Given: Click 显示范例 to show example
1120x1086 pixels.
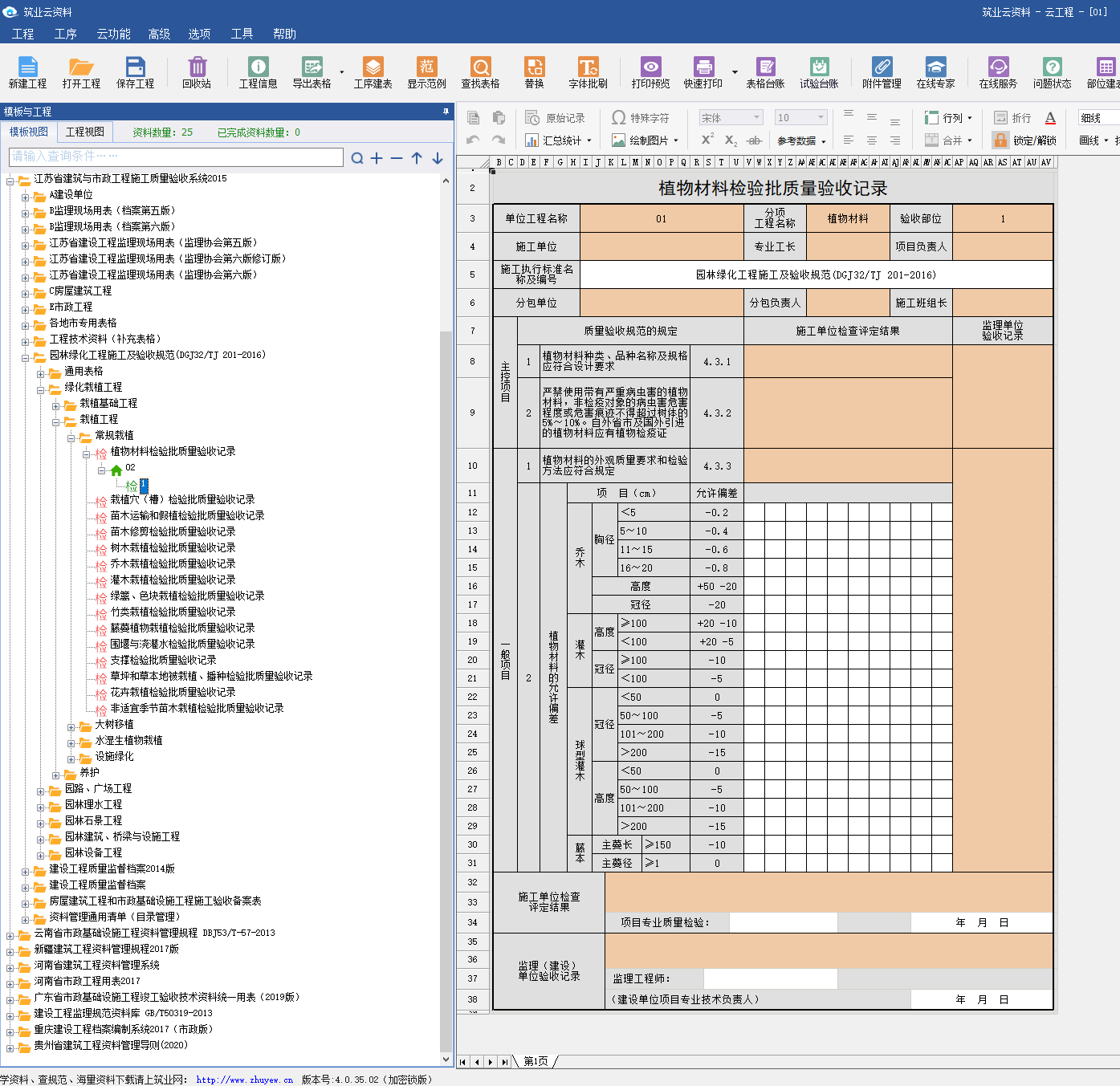Looking at the screenshot, I should pyautogui.click(x=426, y=72).
